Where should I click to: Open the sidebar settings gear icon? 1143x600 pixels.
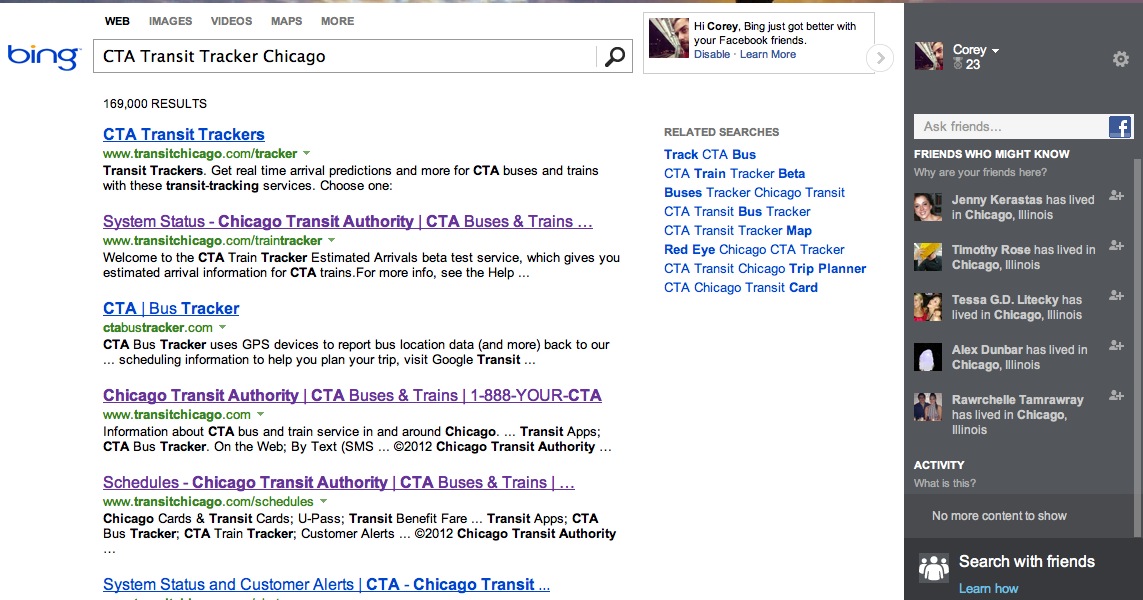click(1120, 58)
